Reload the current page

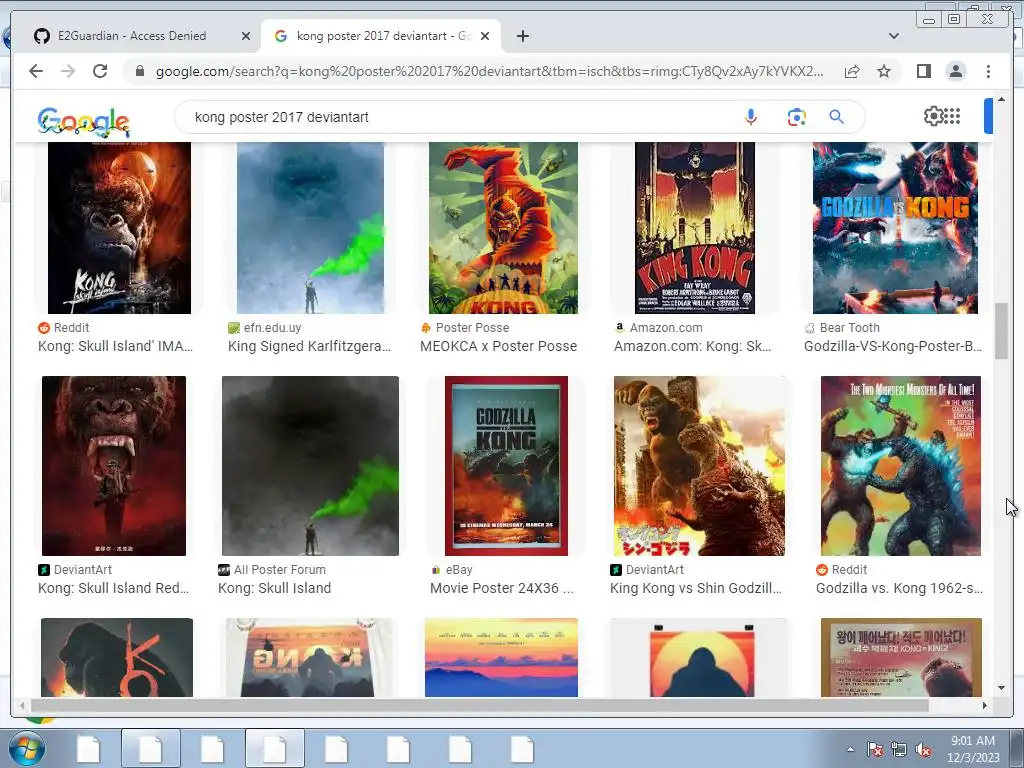100,71
